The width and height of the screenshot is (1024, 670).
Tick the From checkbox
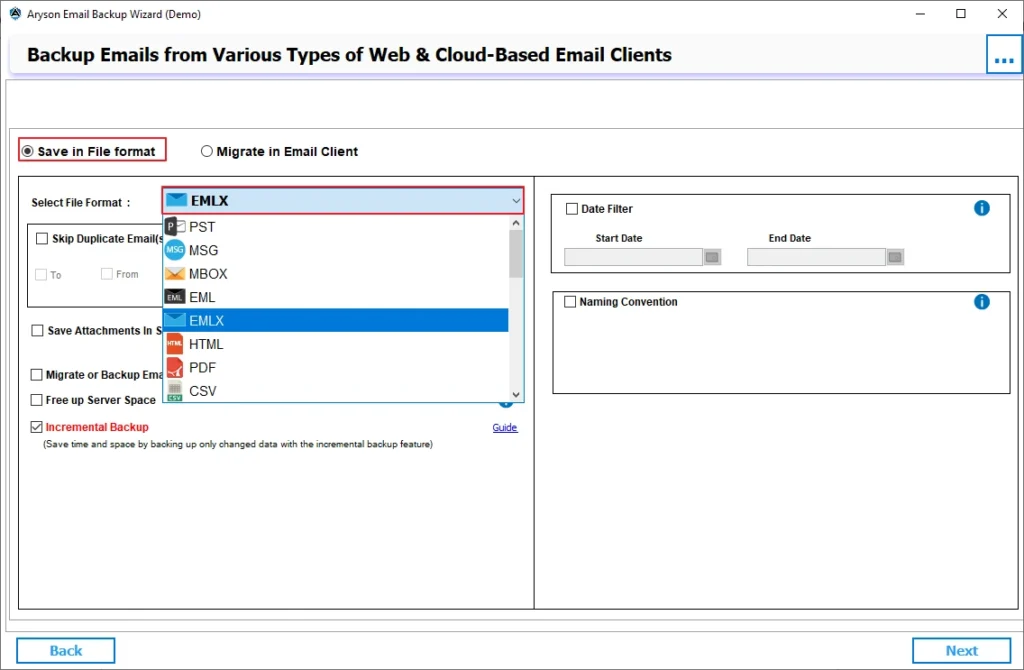(106, 274)
